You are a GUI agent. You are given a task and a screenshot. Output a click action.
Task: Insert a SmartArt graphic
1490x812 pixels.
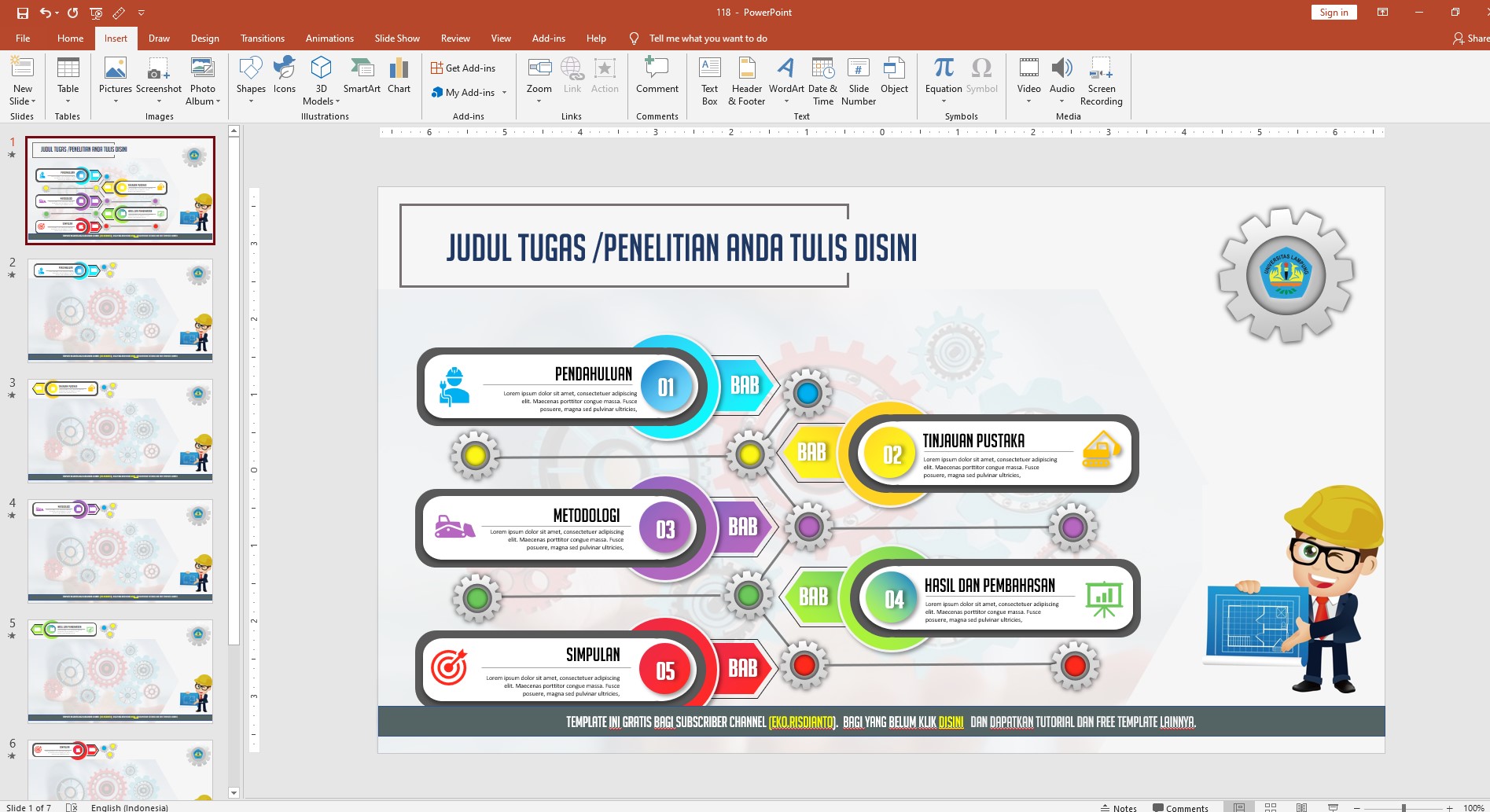[362, 77]
